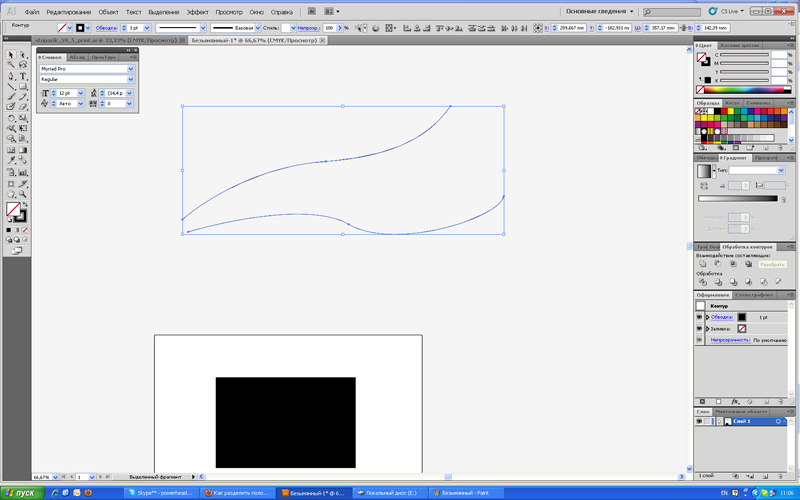
Task: Select the Eraser tool
Action: [23, 107]
